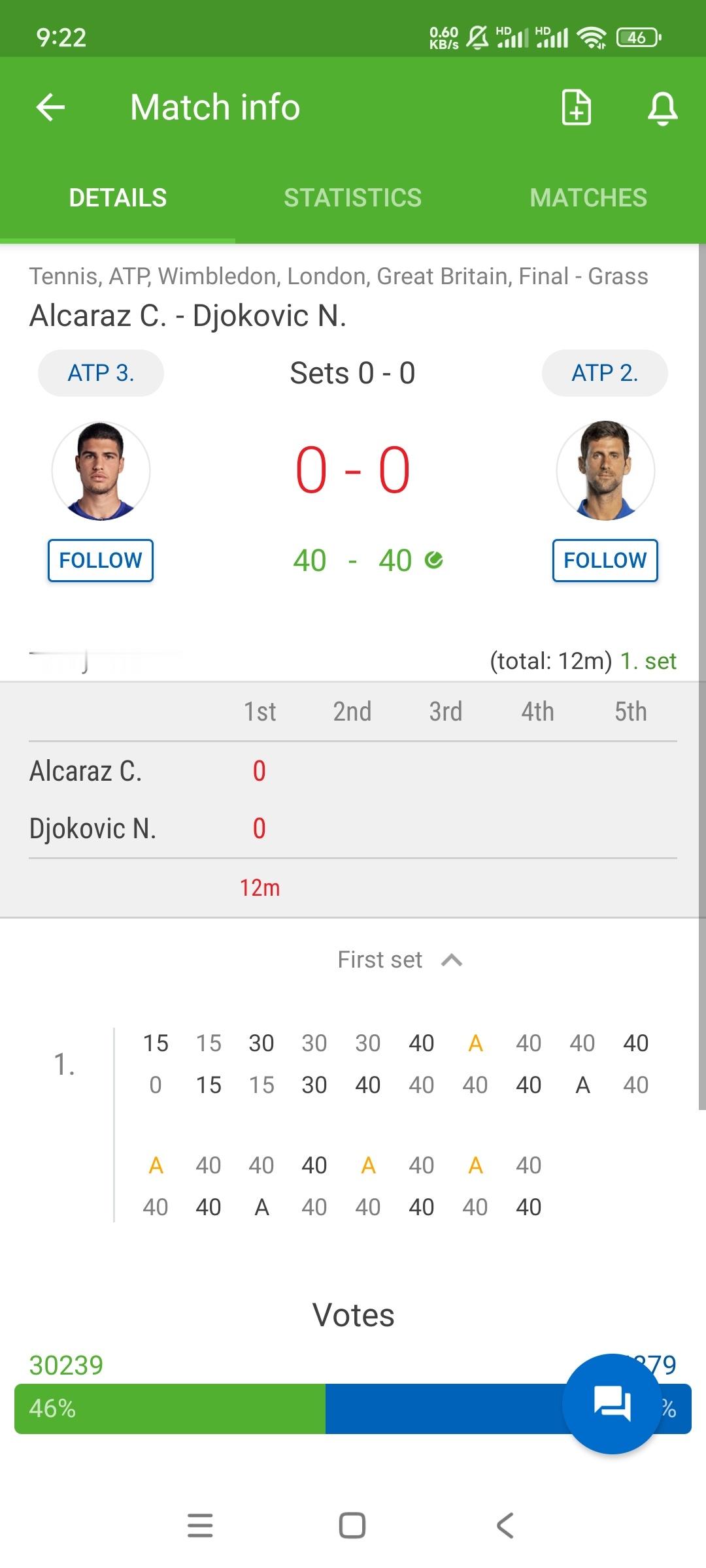This screenshot has width=706, height=1568.
Task: Follow Alcaraz C.
Action: coord(101,560)
